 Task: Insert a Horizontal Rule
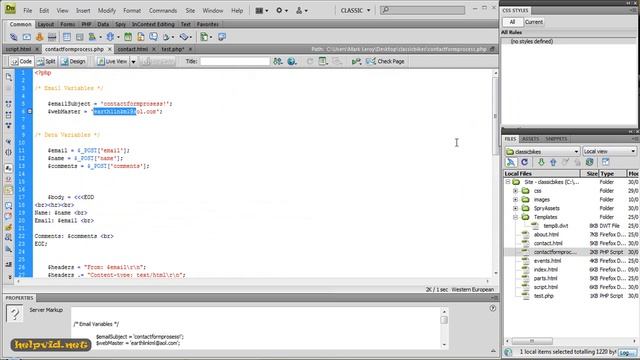click(52, 37)
